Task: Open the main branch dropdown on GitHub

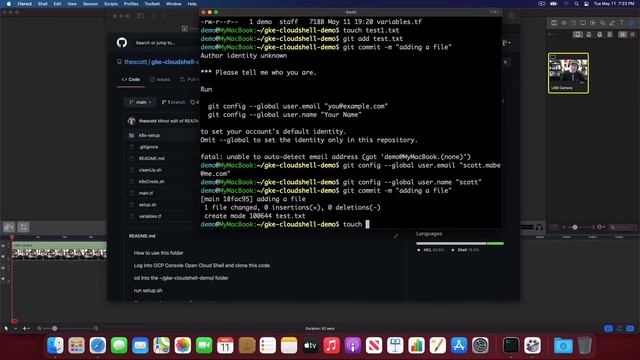Action: click(x=140, y=102)
